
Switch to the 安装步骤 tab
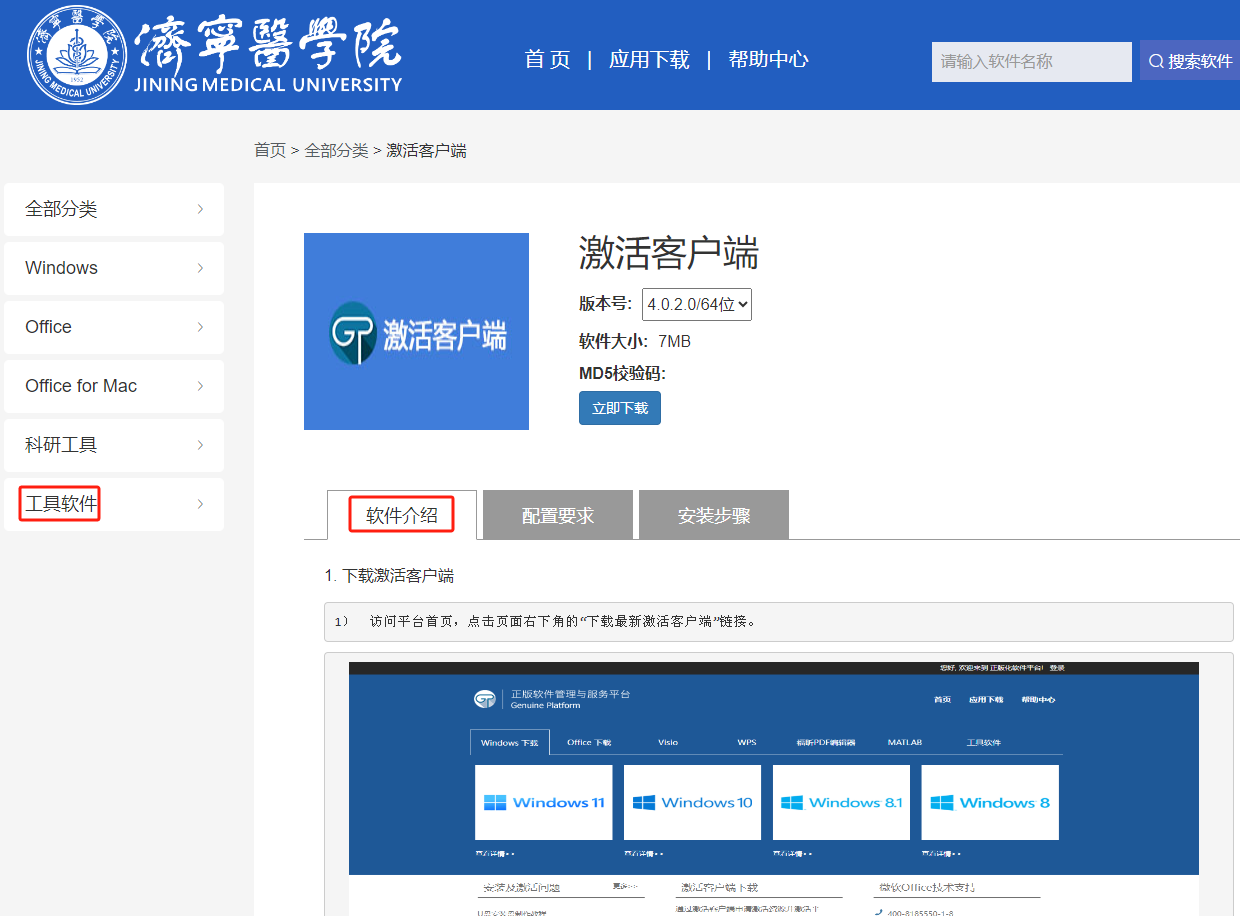point(714,515)
